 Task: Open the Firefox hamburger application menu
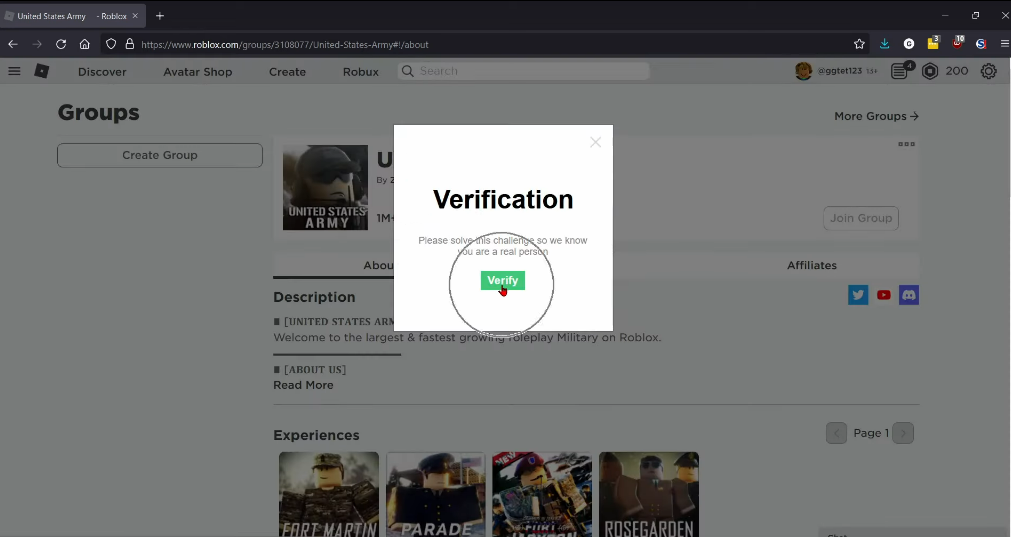pyautogui.click(x=1004, y=44)
